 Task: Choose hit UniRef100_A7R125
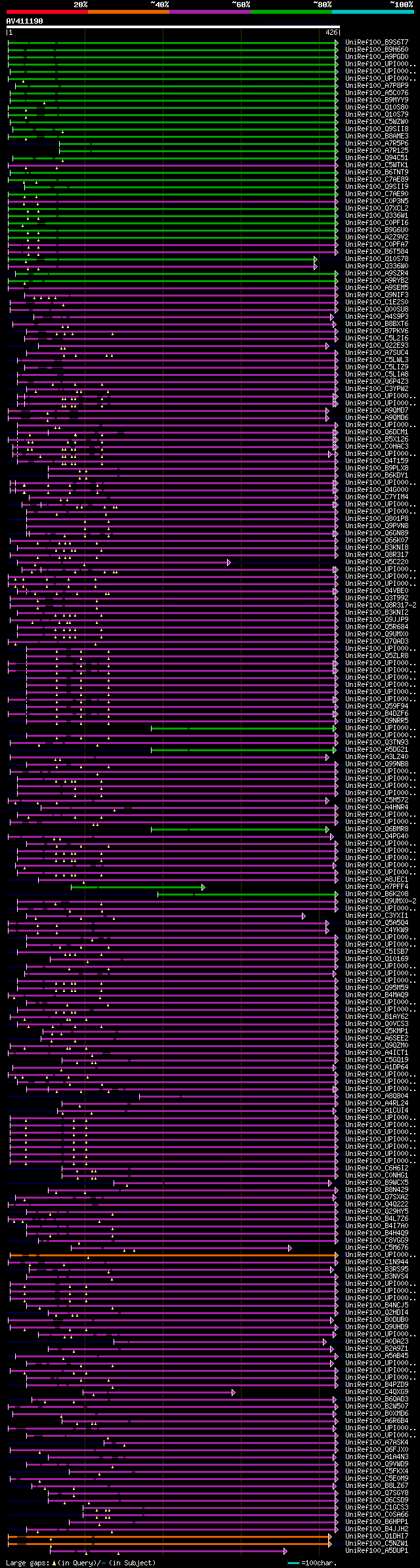click(377, 150)
